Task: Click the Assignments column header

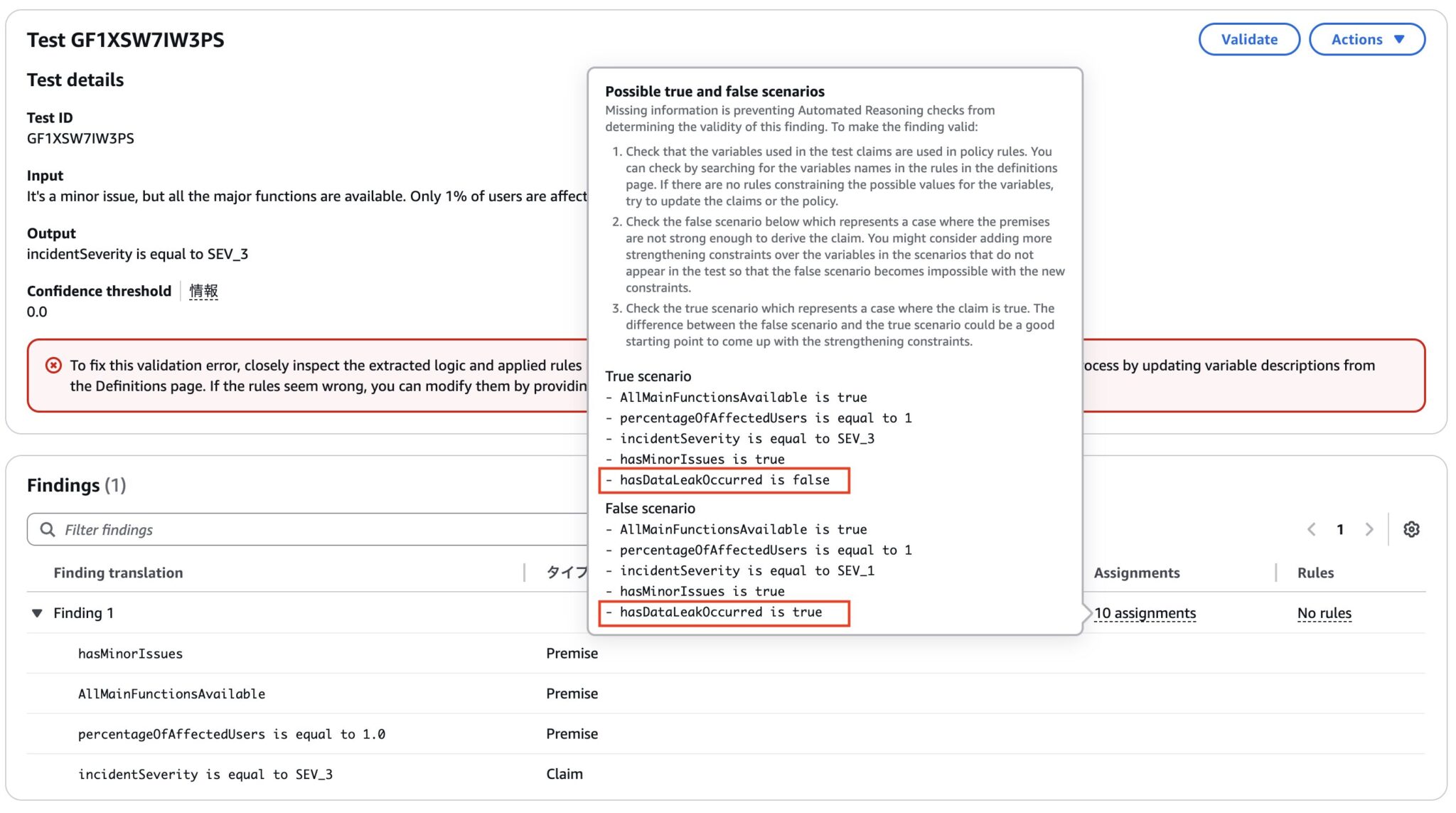Action: 1137,572
